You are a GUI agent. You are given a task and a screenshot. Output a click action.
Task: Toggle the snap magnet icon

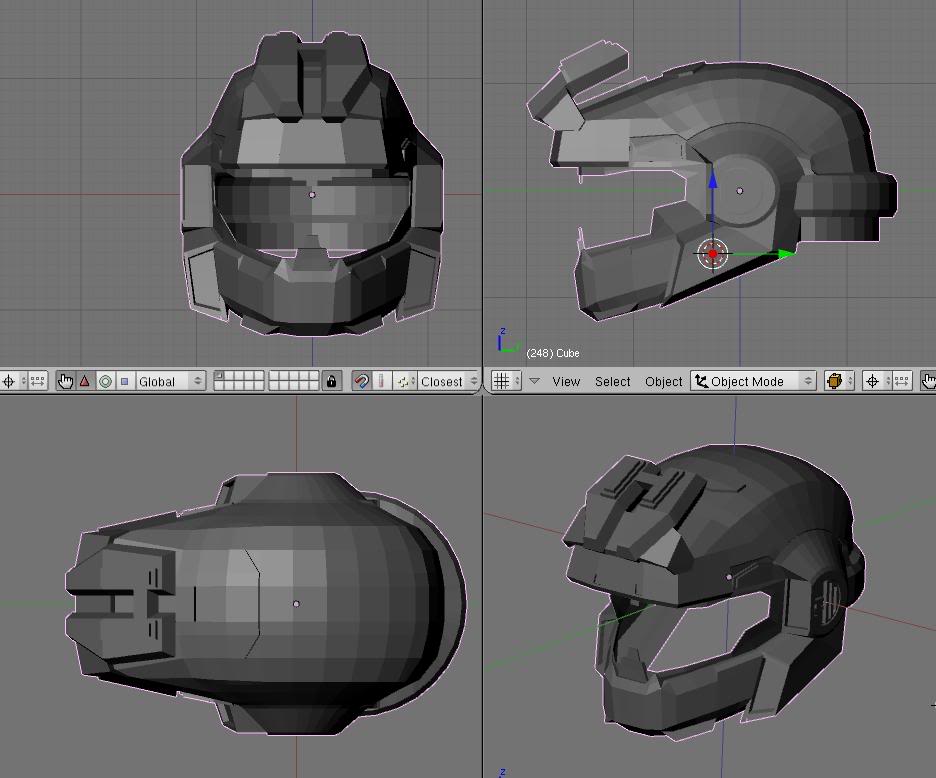361,381
